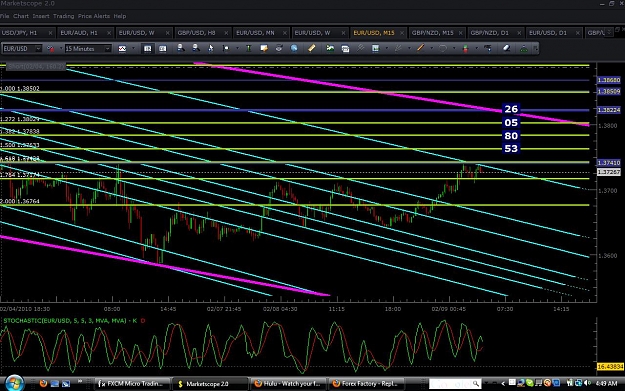Click the 1.37410 price label on axis
Screen dimensions: 625x391
609,163
